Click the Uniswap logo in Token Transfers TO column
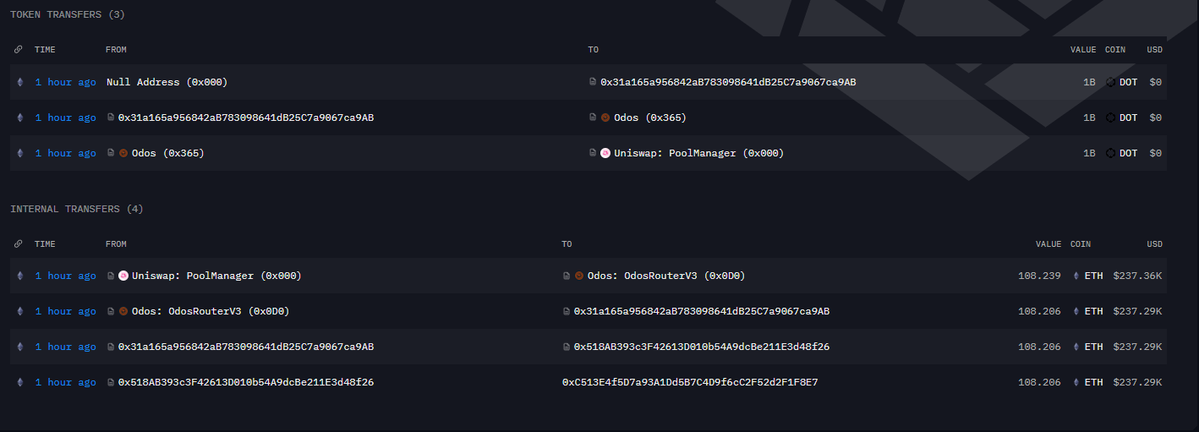 605,153
